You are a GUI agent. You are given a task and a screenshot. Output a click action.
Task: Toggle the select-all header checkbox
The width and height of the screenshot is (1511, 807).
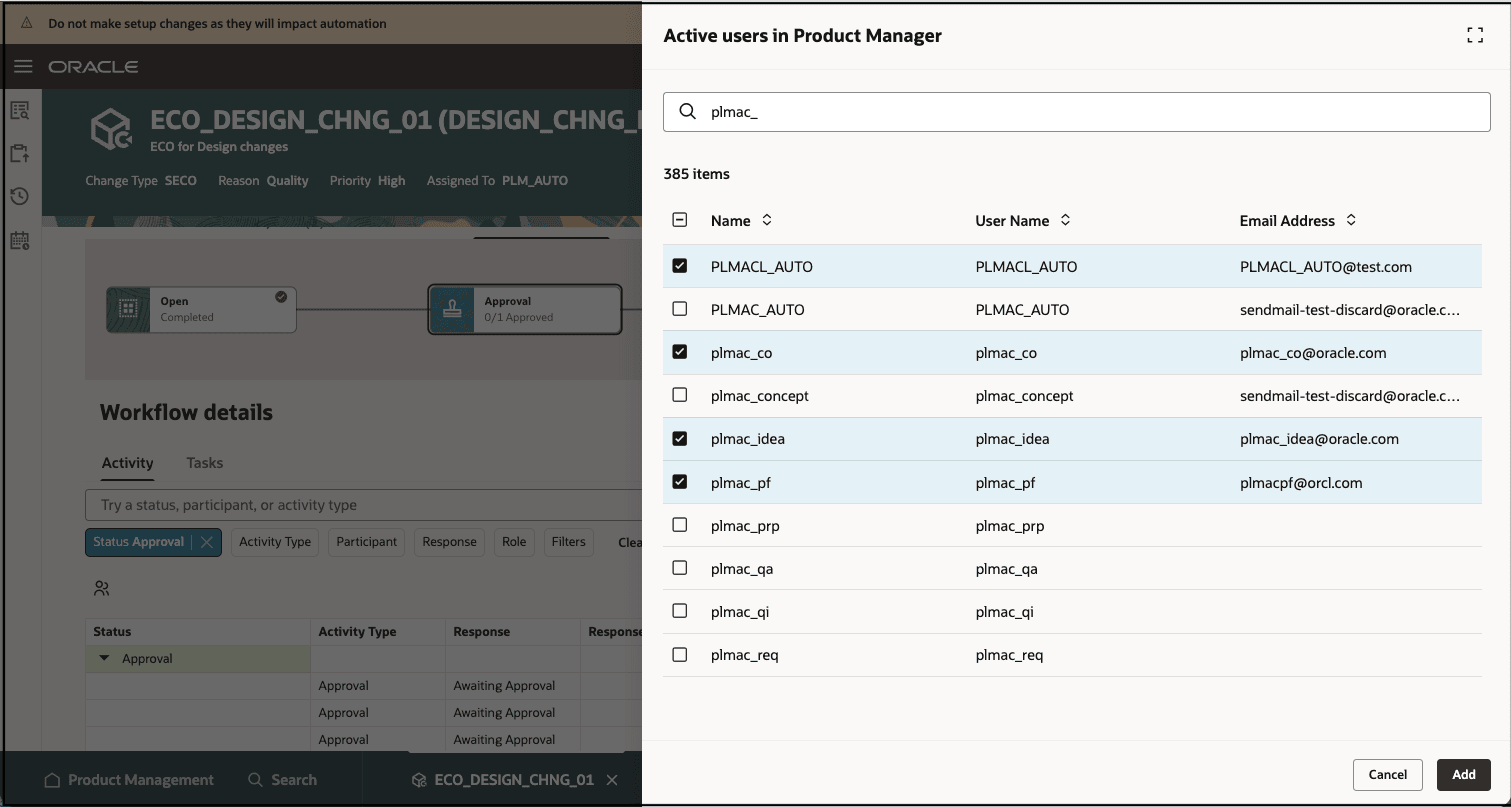click(x=680, y=220)
